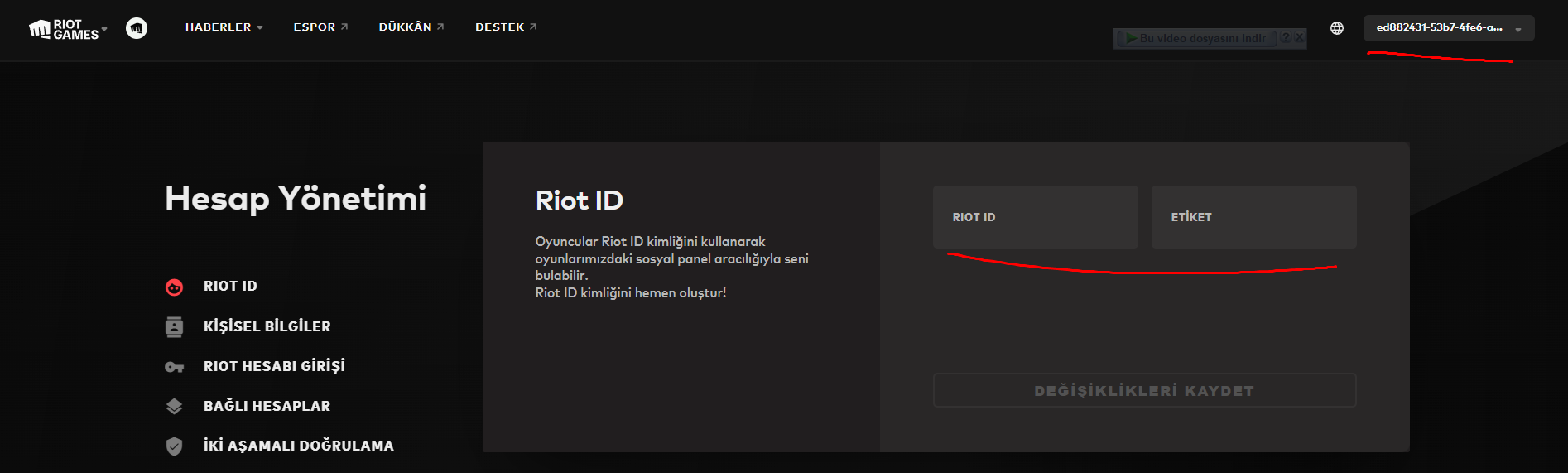Open the dropdown arrow beside Riot Games logo

104,29
